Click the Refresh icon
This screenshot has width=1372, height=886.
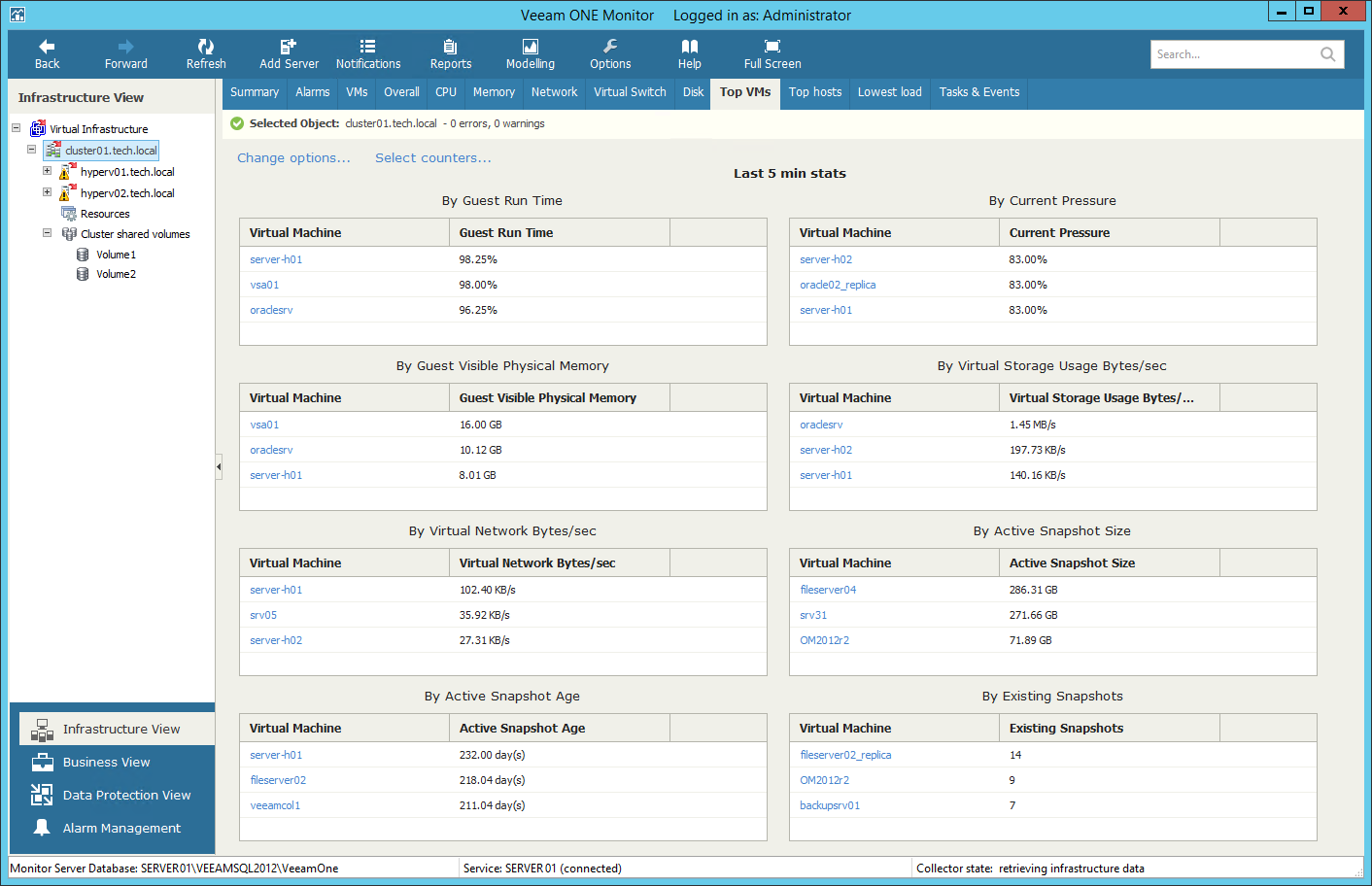click(206, 47)
